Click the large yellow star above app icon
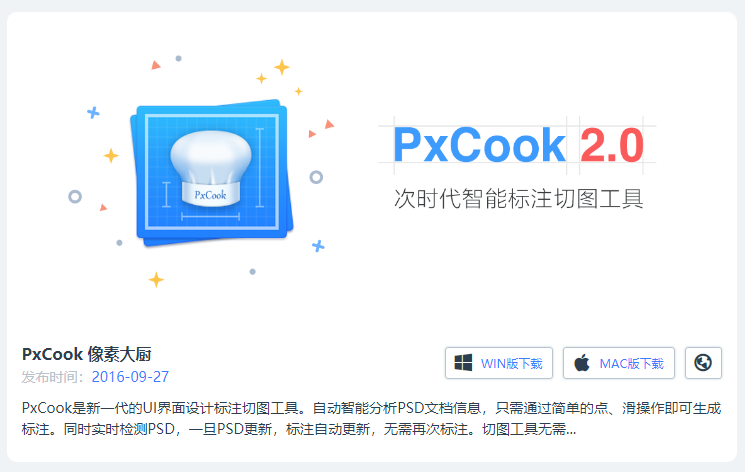The width and height of the screenshot is (745, 472). pyautogui.click(x=282, y=67)
